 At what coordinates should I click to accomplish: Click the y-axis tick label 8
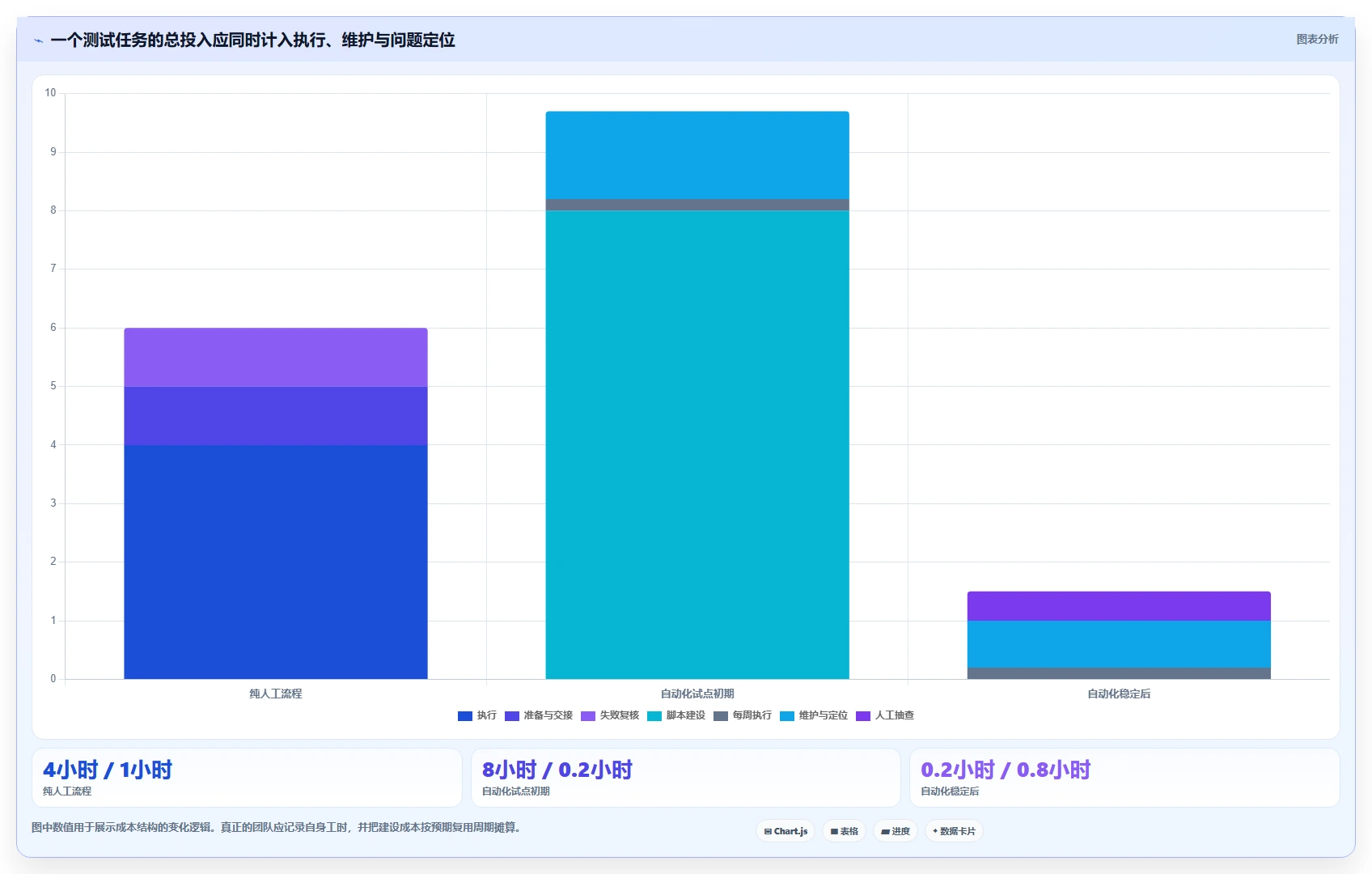click(53, 210)
